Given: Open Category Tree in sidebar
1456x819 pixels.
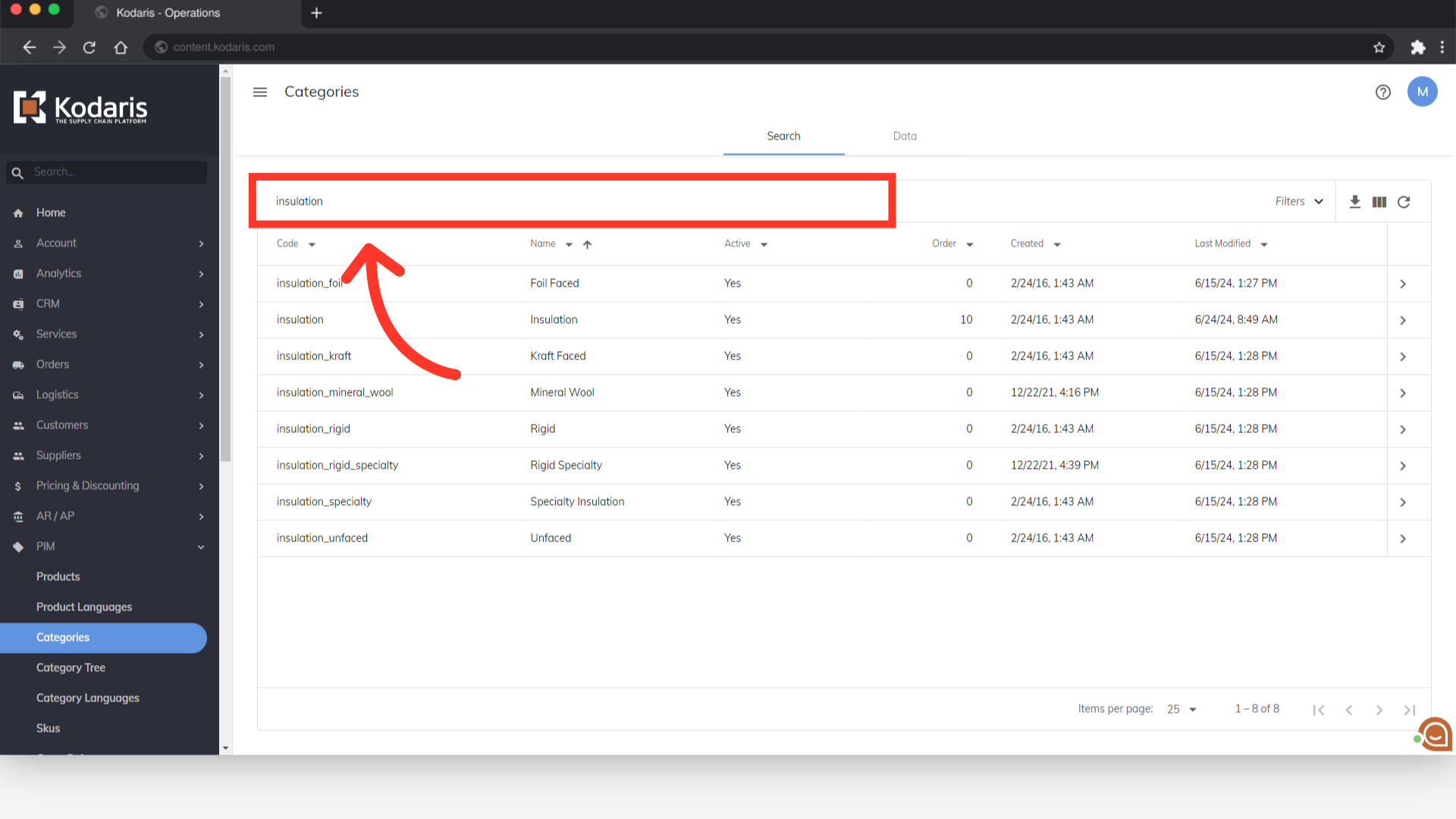Looking at the screenshot, I should 71,668.
